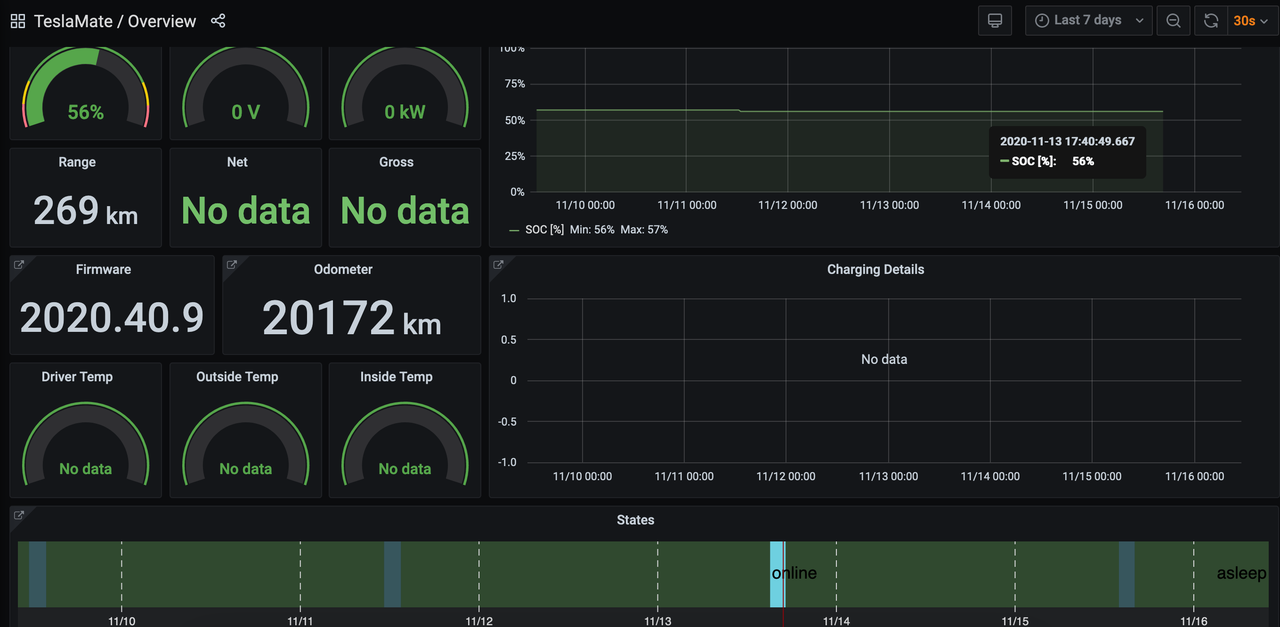The width and height of the screenshot is (1280, 627).
Task: Open the Odometer panel link icon
Action: click(x=231, y=265)
